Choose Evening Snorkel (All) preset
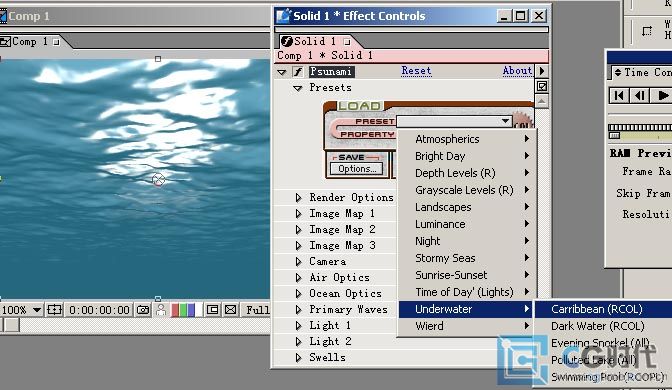This screenshot has width=672, height=390. (x=603, y=343)
